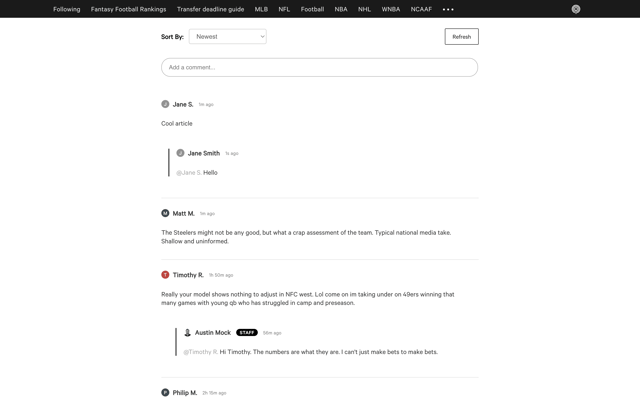Click Jane S. avatar icon
The height and width of the screenshot is (400, 640).
(165, 104)
